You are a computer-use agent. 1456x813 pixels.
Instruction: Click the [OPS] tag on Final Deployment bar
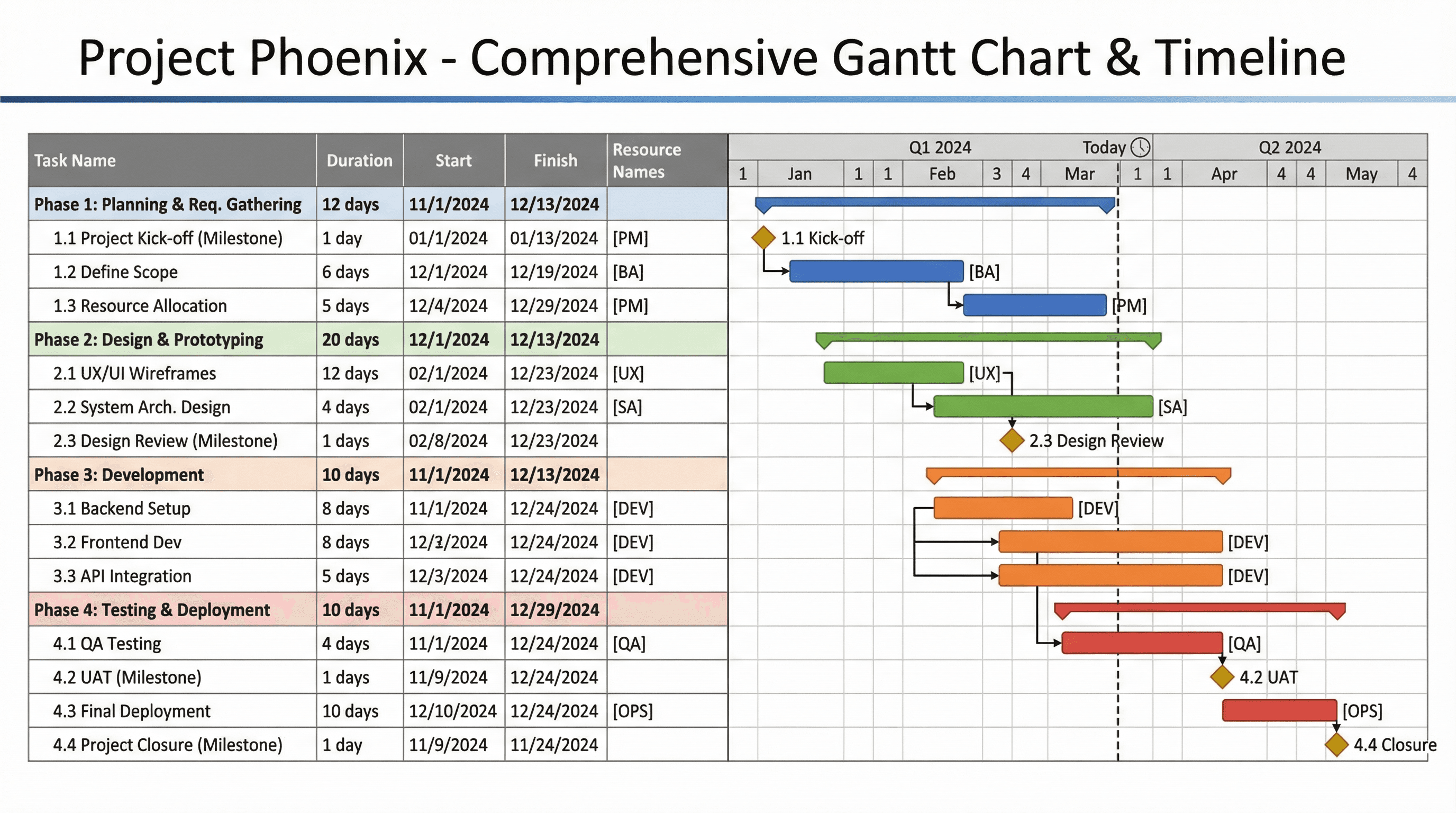1362,711
